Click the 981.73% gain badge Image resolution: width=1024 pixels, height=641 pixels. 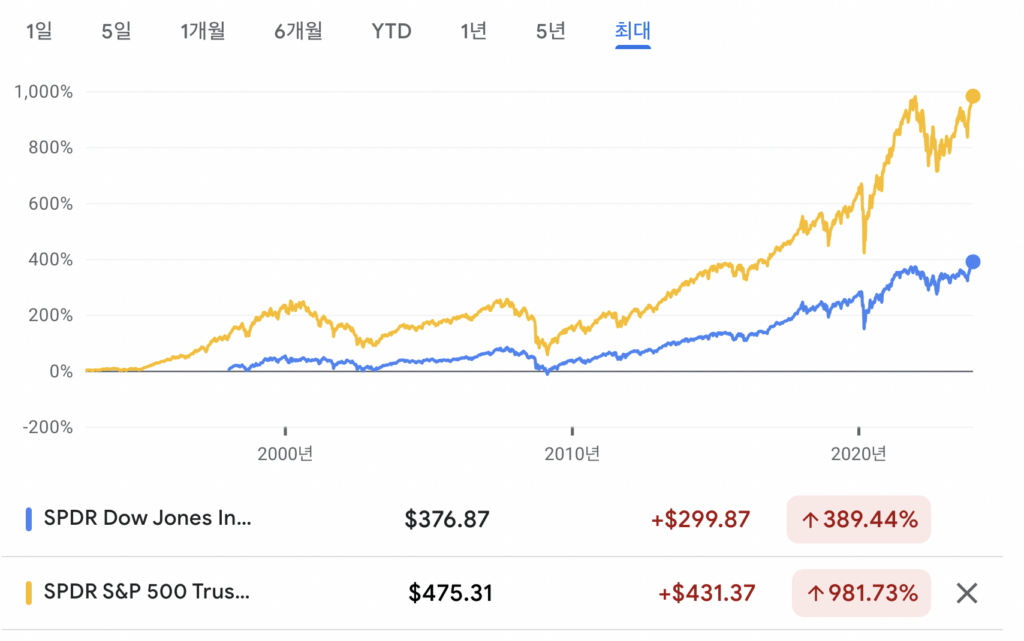coord(861,593)
